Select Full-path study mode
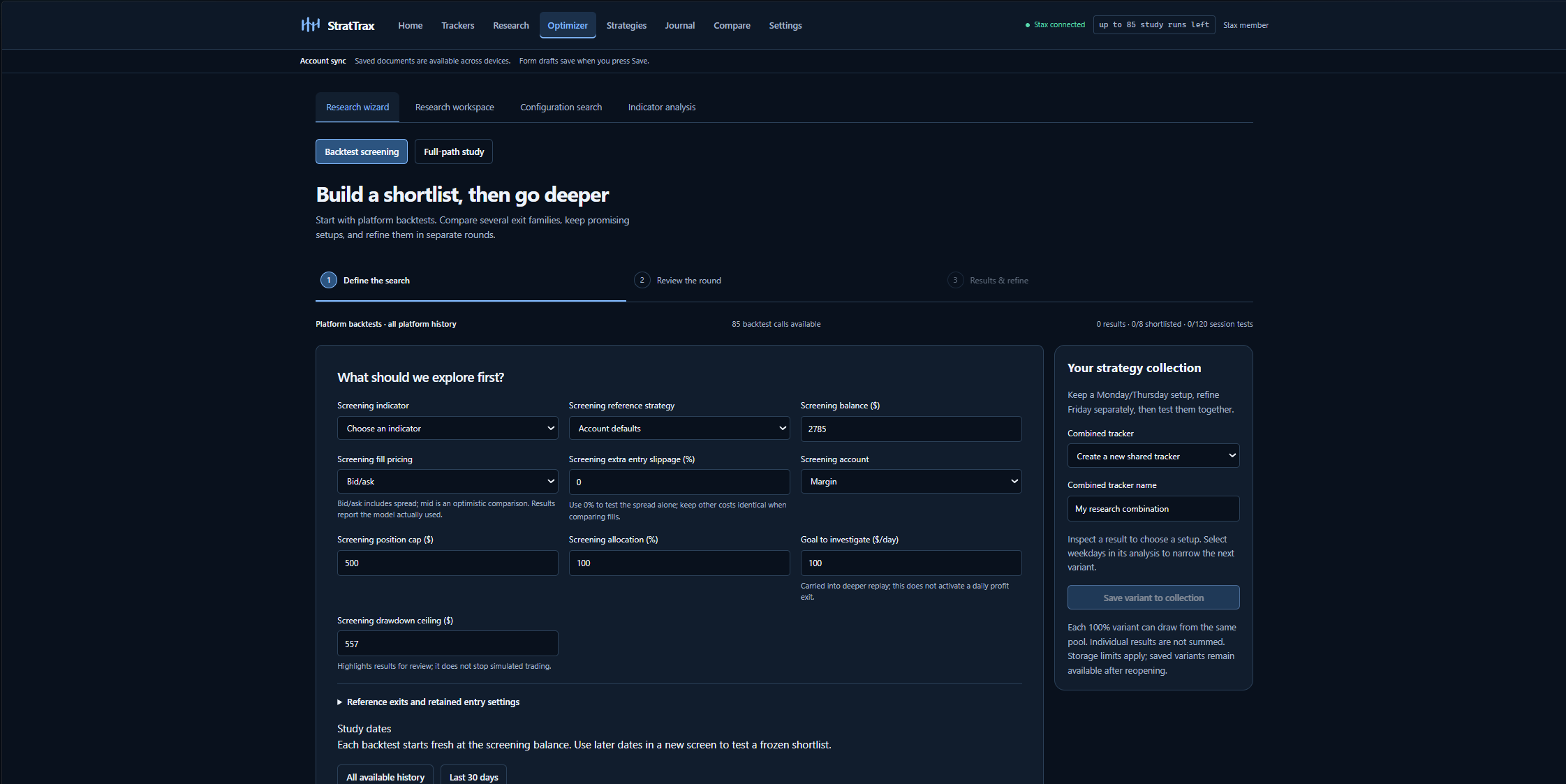This screenshot has width=1566, height=784. click(454, 151)
